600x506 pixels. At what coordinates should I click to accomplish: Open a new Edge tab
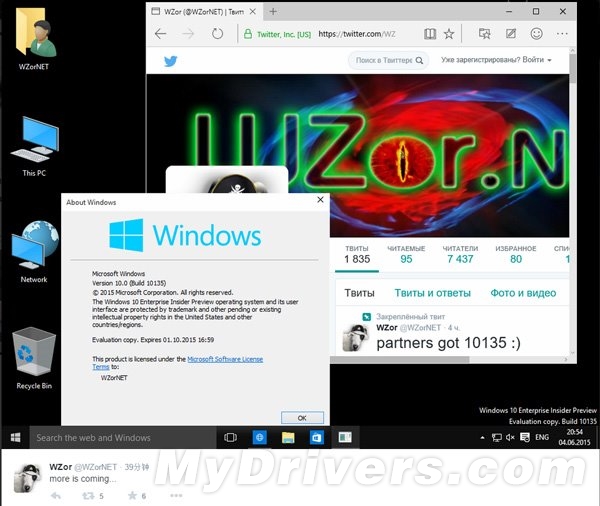pos(273,11)
